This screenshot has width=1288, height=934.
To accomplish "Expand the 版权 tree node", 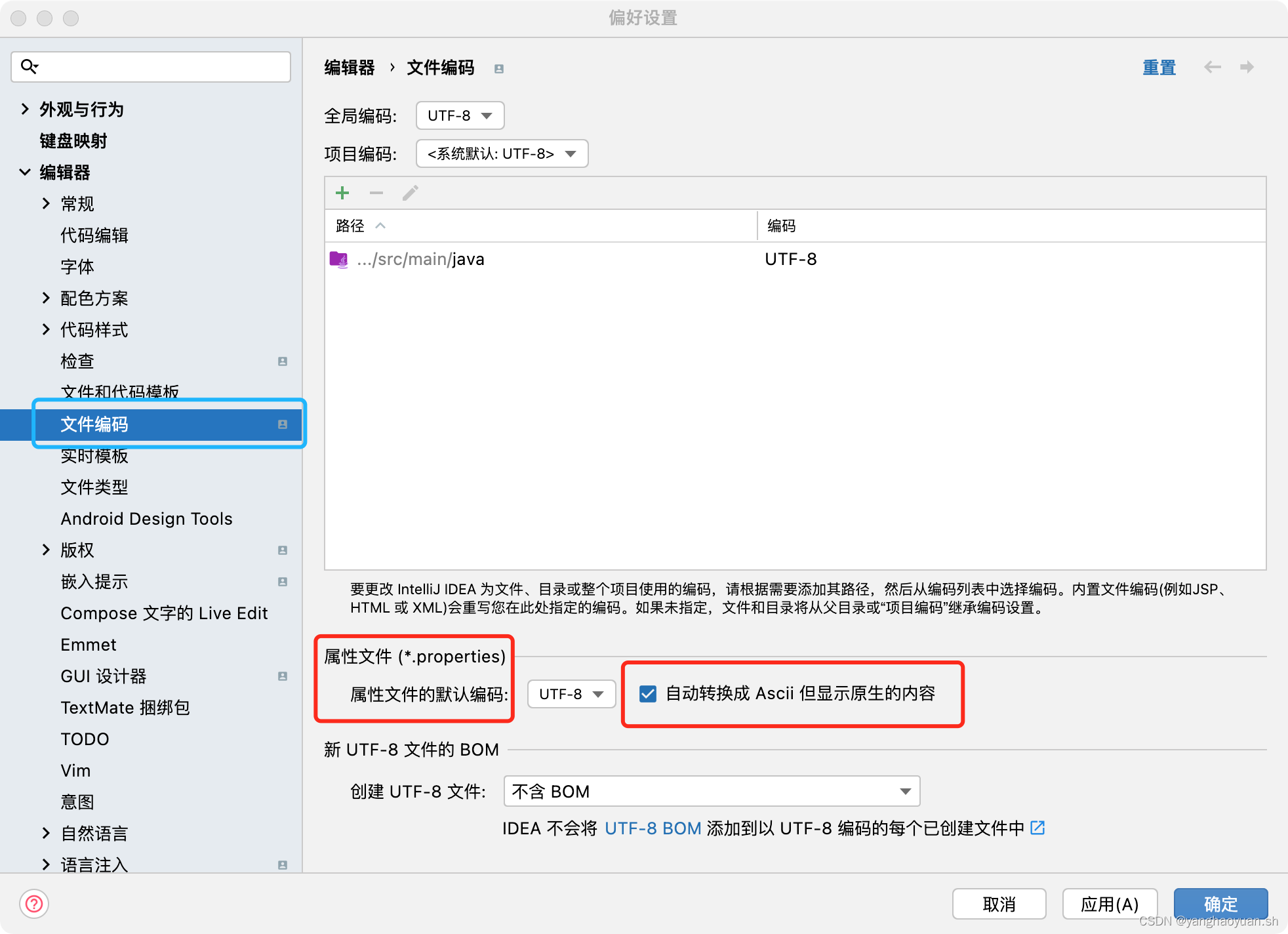I will pos(46,550).
